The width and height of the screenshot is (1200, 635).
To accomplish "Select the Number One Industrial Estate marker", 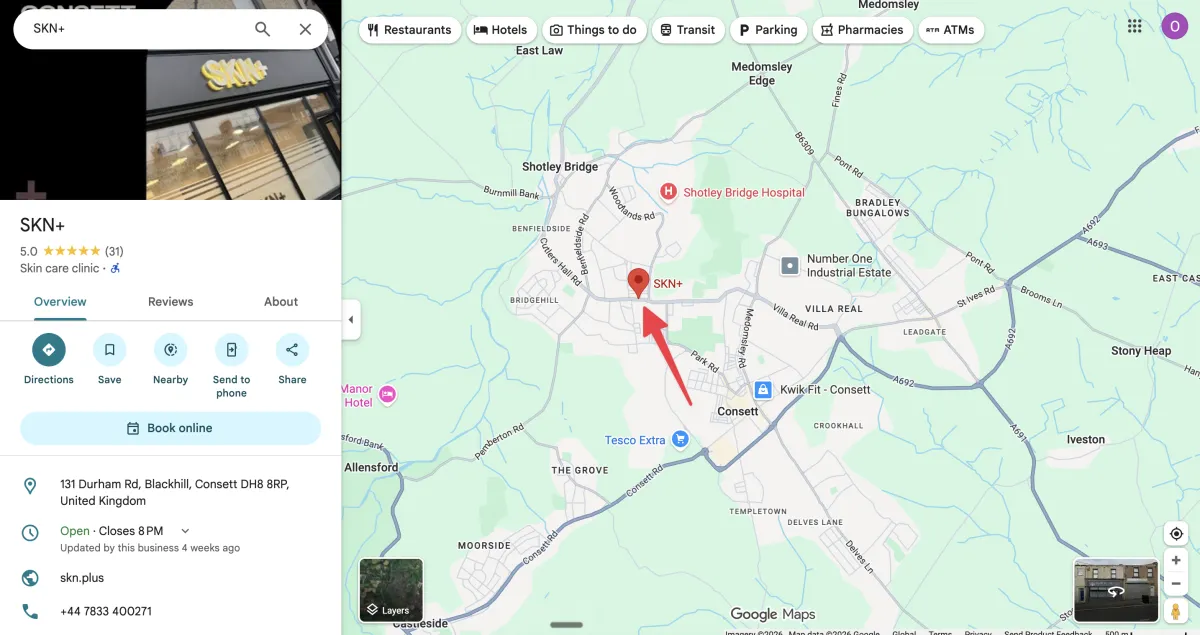I will tap(791, 266).
